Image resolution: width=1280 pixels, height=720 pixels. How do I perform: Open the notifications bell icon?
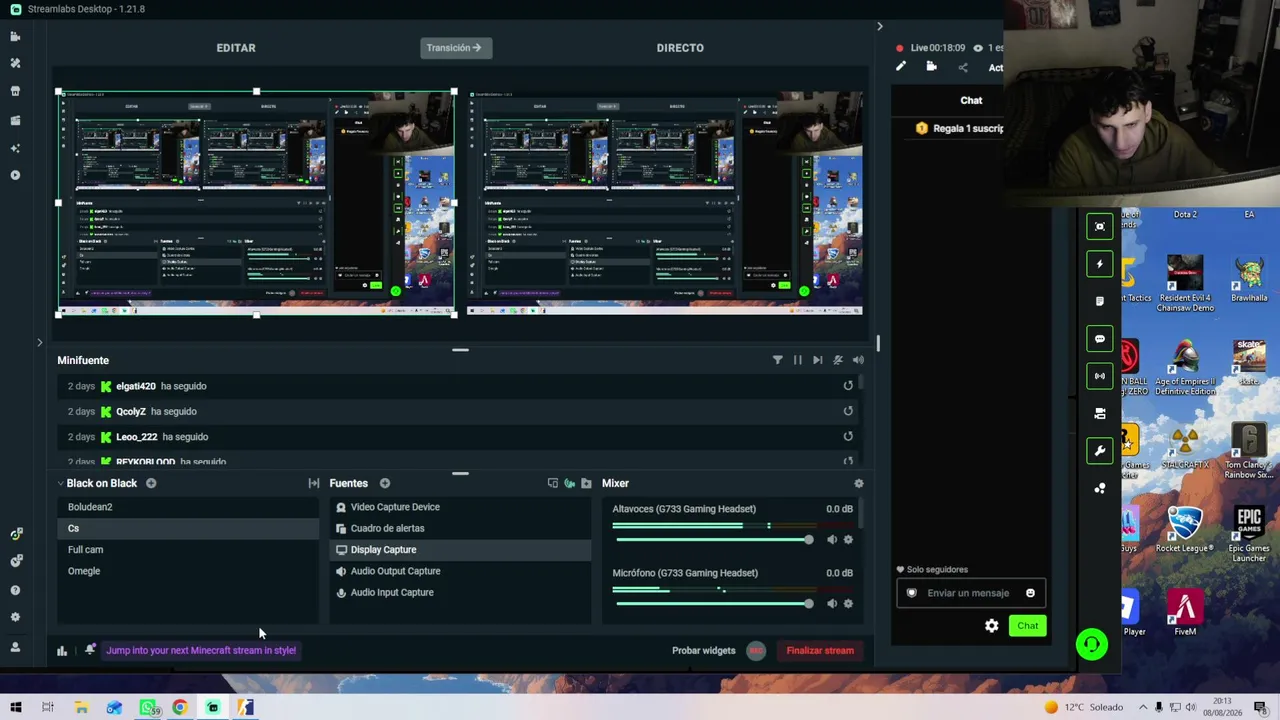[90, 650]
